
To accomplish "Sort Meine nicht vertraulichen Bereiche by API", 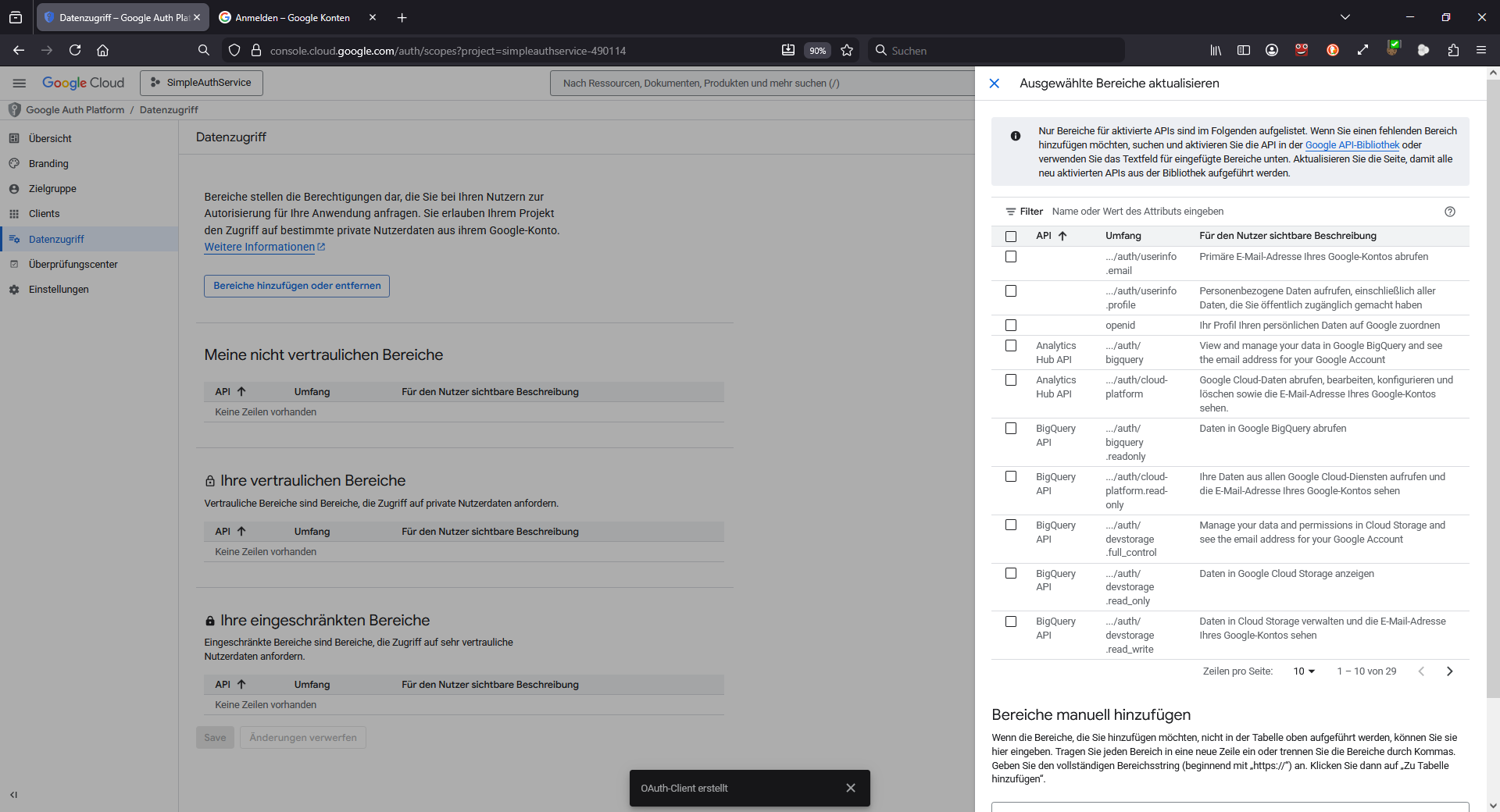I will (241, 392).
